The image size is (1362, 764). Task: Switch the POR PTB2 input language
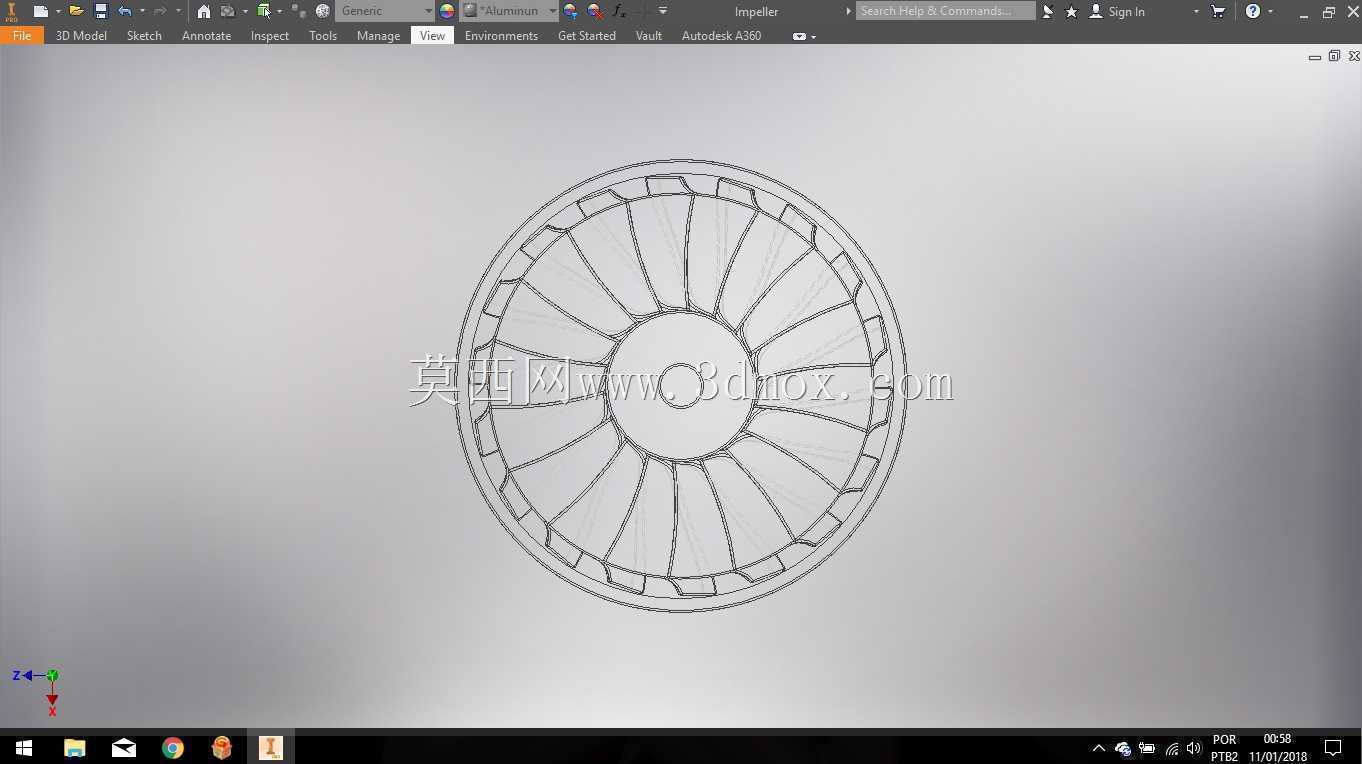point(1224,748)
